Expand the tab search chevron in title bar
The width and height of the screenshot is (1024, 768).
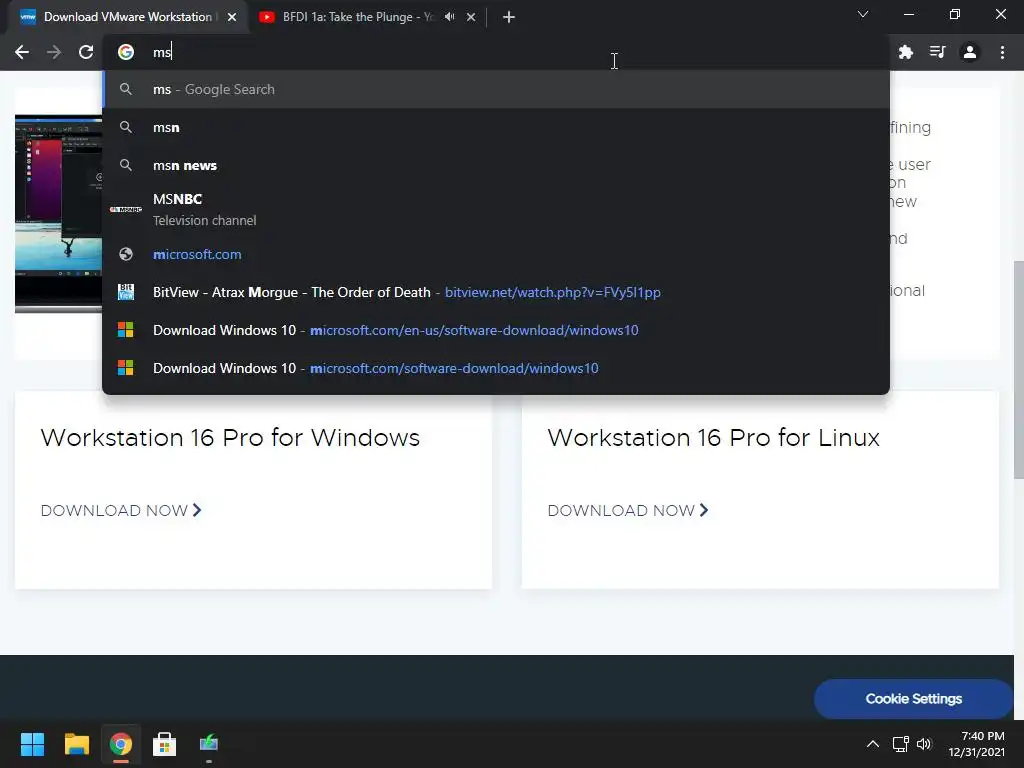tap(863, 14)
